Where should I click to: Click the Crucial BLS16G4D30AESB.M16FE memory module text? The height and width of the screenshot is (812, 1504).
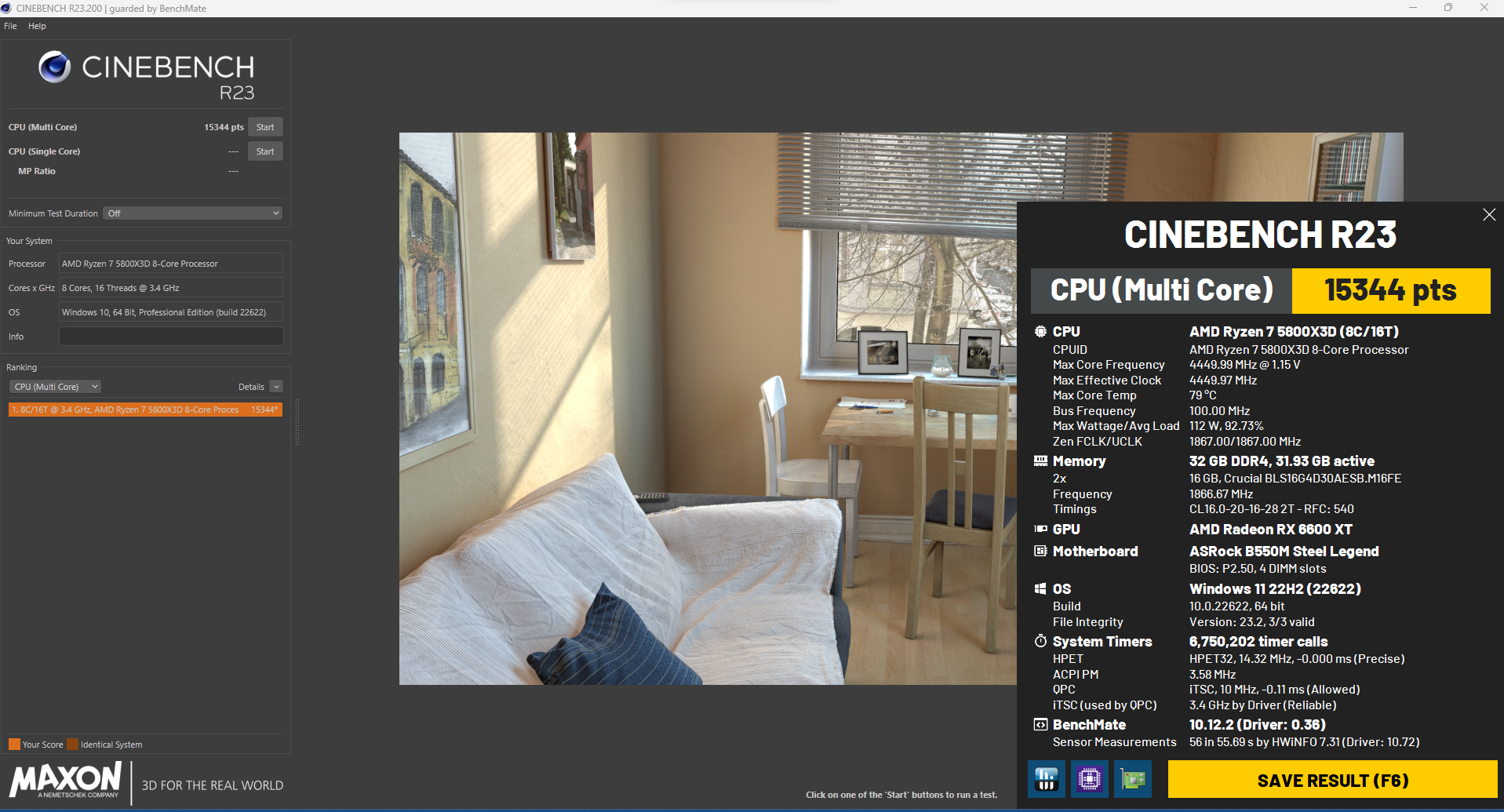pyautogui.click(x=1295, y=479)
